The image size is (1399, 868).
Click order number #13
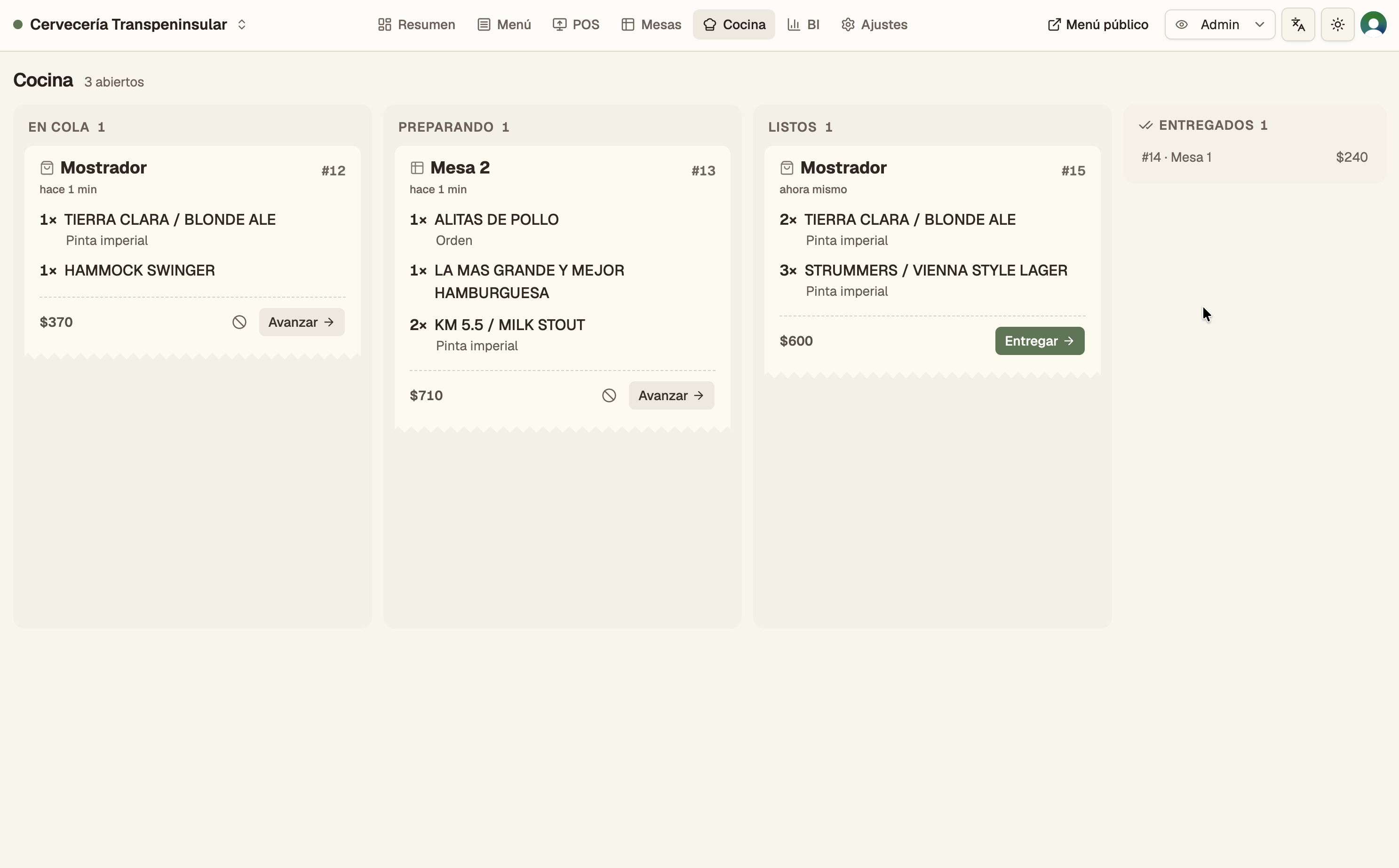pyautogui.click(x=703, y=171)
